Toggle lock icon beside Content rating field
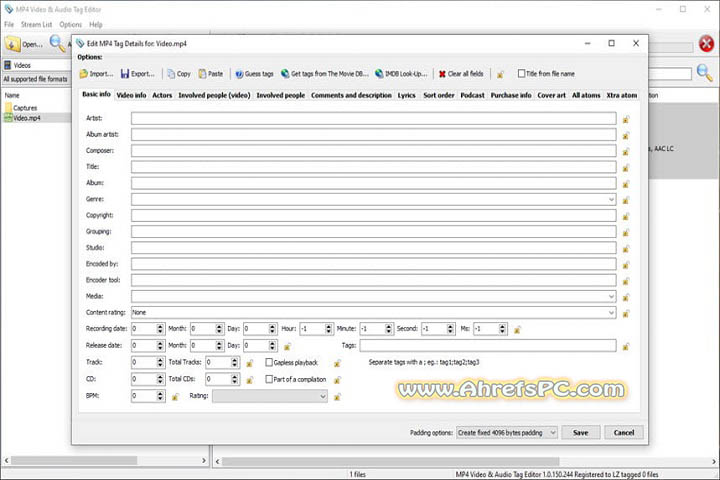720x480 pixels. click(625, 313)
